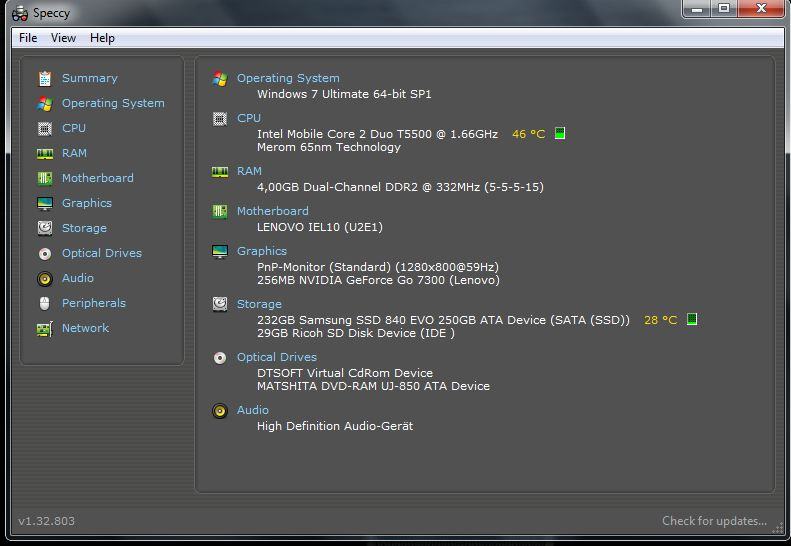Click Motherboard icon in summary panel
Image resolution: width=791 pixels, height=546 pixels.
tap(220, 211)
